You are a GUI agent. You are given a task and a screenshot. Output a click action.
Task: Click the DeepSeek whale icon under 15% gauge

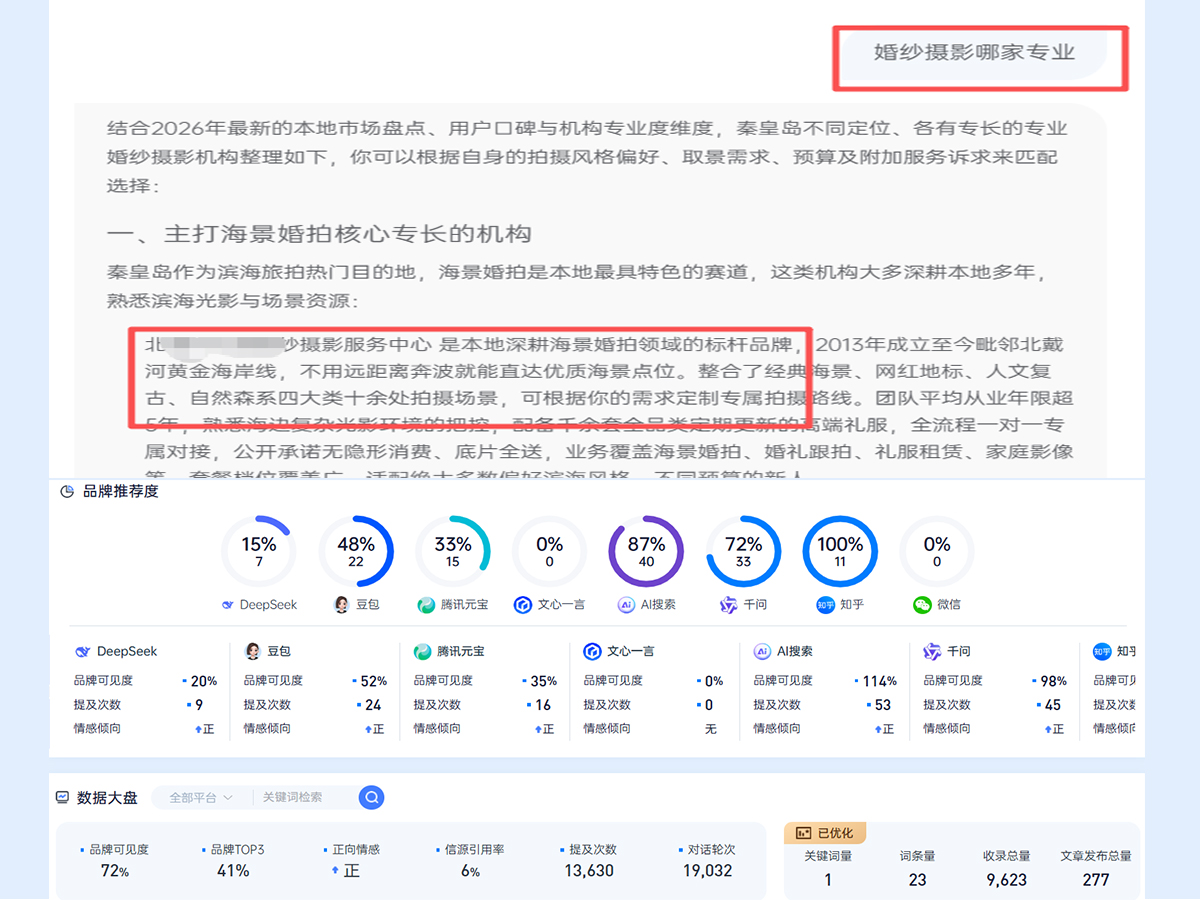click(x=229, y=605)
